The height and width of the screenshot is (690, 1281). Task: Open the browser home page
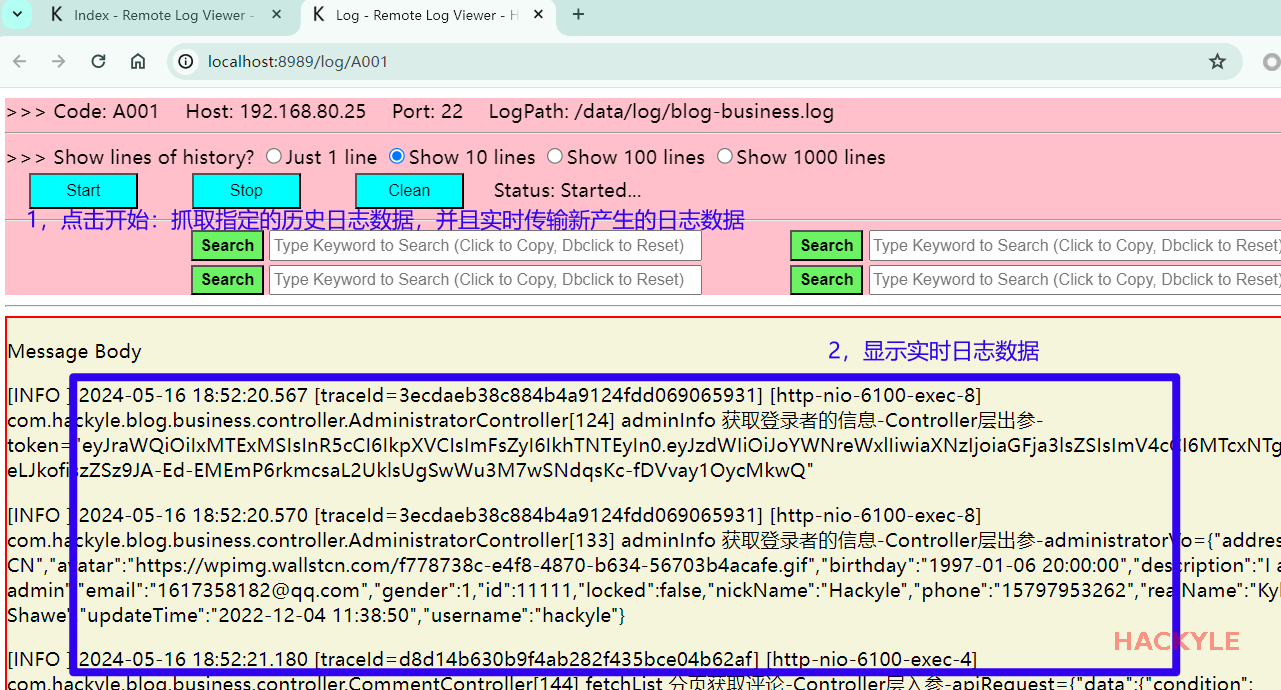[138, 61]
